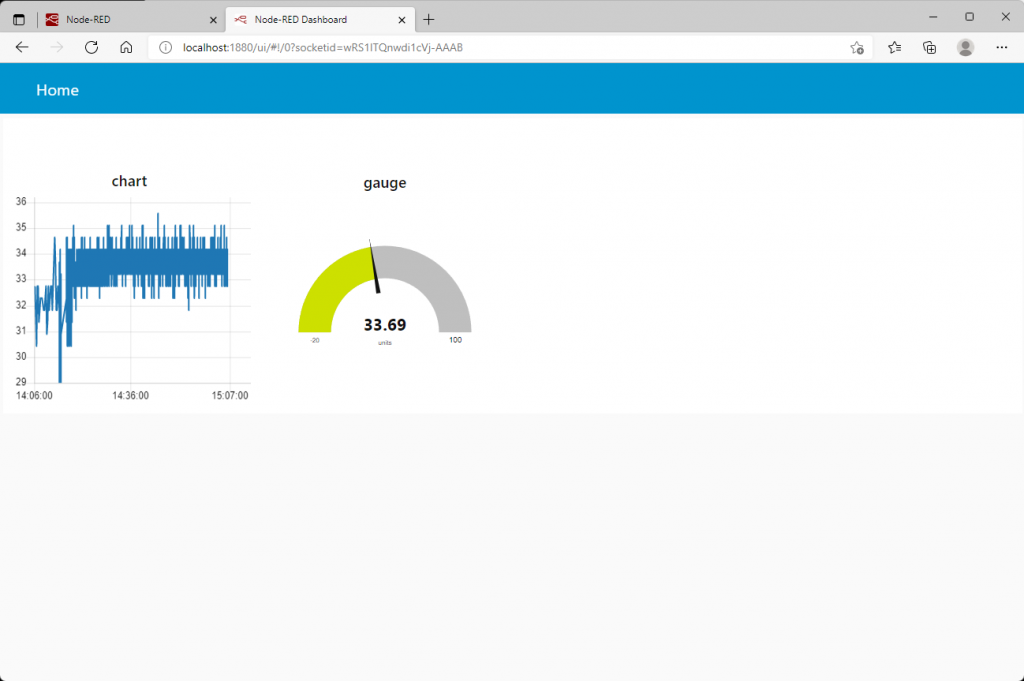Image resolution: width=1024 pixels, height=681 pixels.
Task: Open the tab actions menu
Action: (x=19, y=20)
